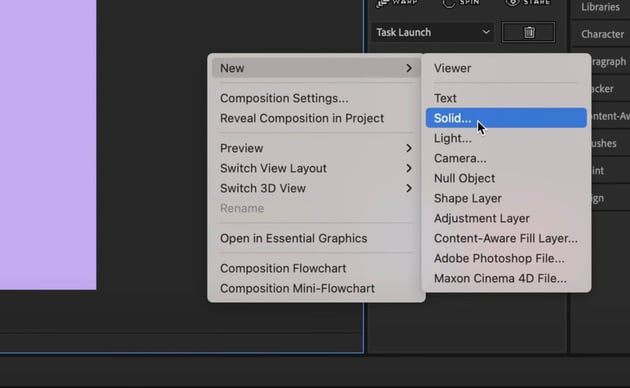Create a new Shape Layer

506,198
